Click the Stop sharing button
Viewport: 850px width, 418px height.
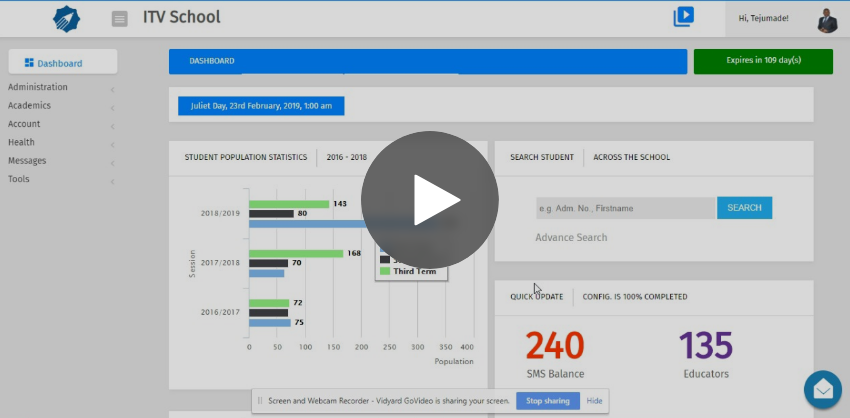[548, 401]
